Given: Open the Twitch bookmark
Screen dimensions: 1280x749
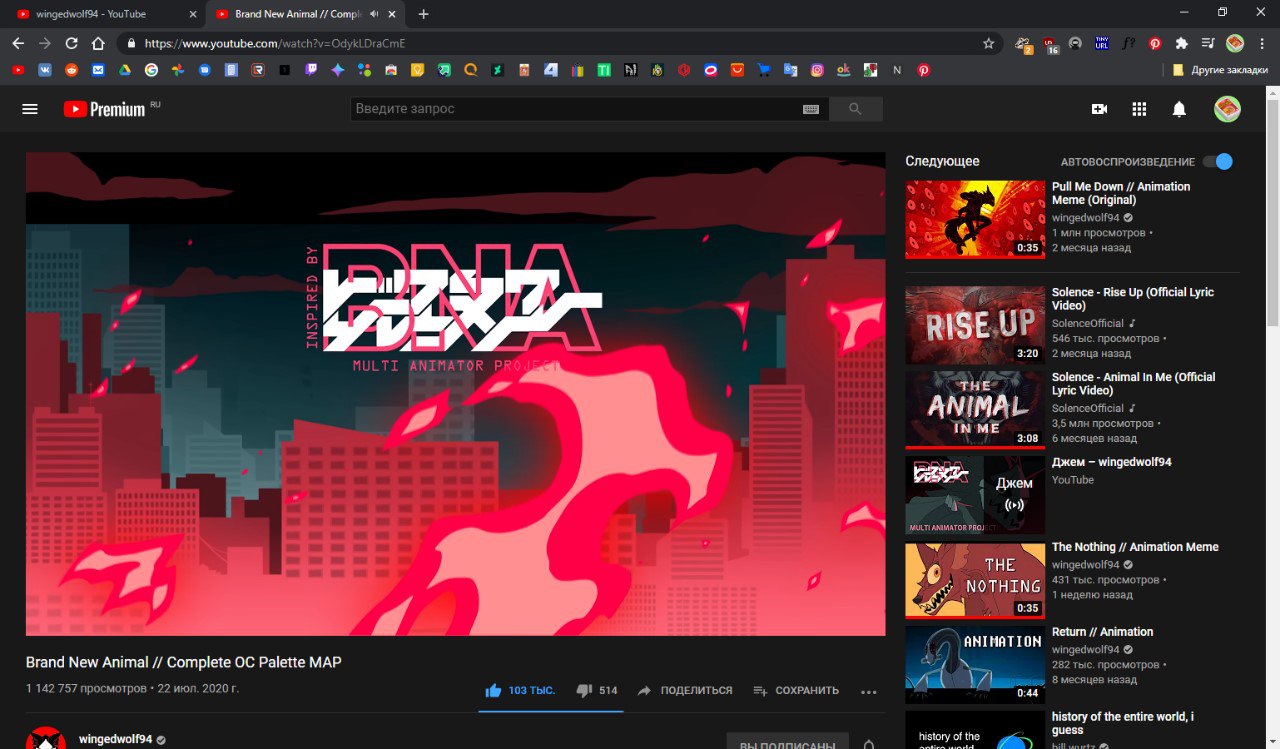Looking at the screenshot, I should point(311,70).
